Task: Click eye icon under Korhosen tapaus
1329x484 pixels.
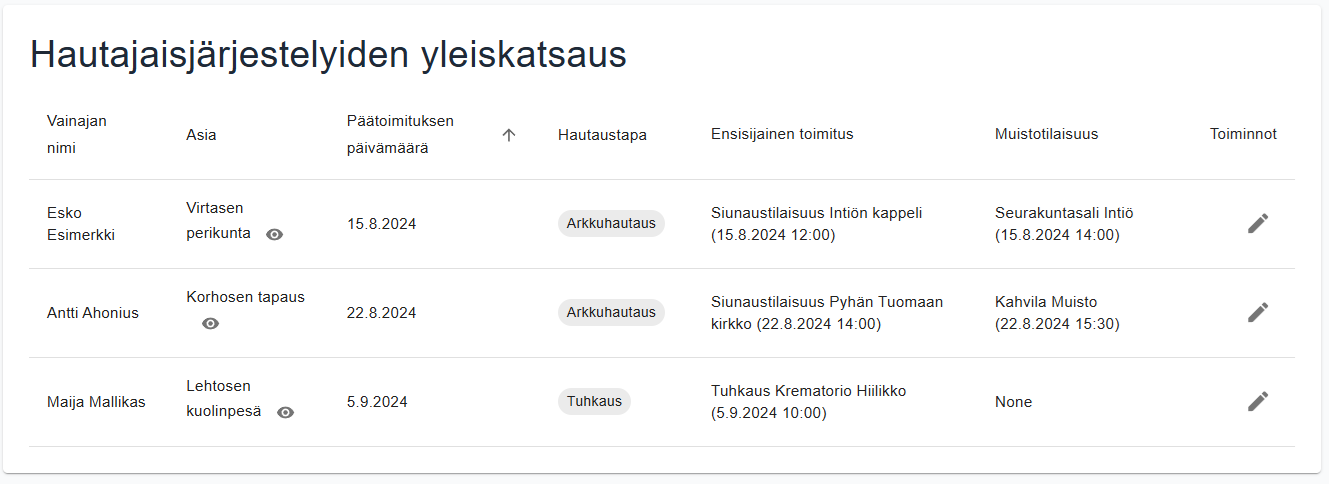Action: pyautogui.click(x=210, y=324)
